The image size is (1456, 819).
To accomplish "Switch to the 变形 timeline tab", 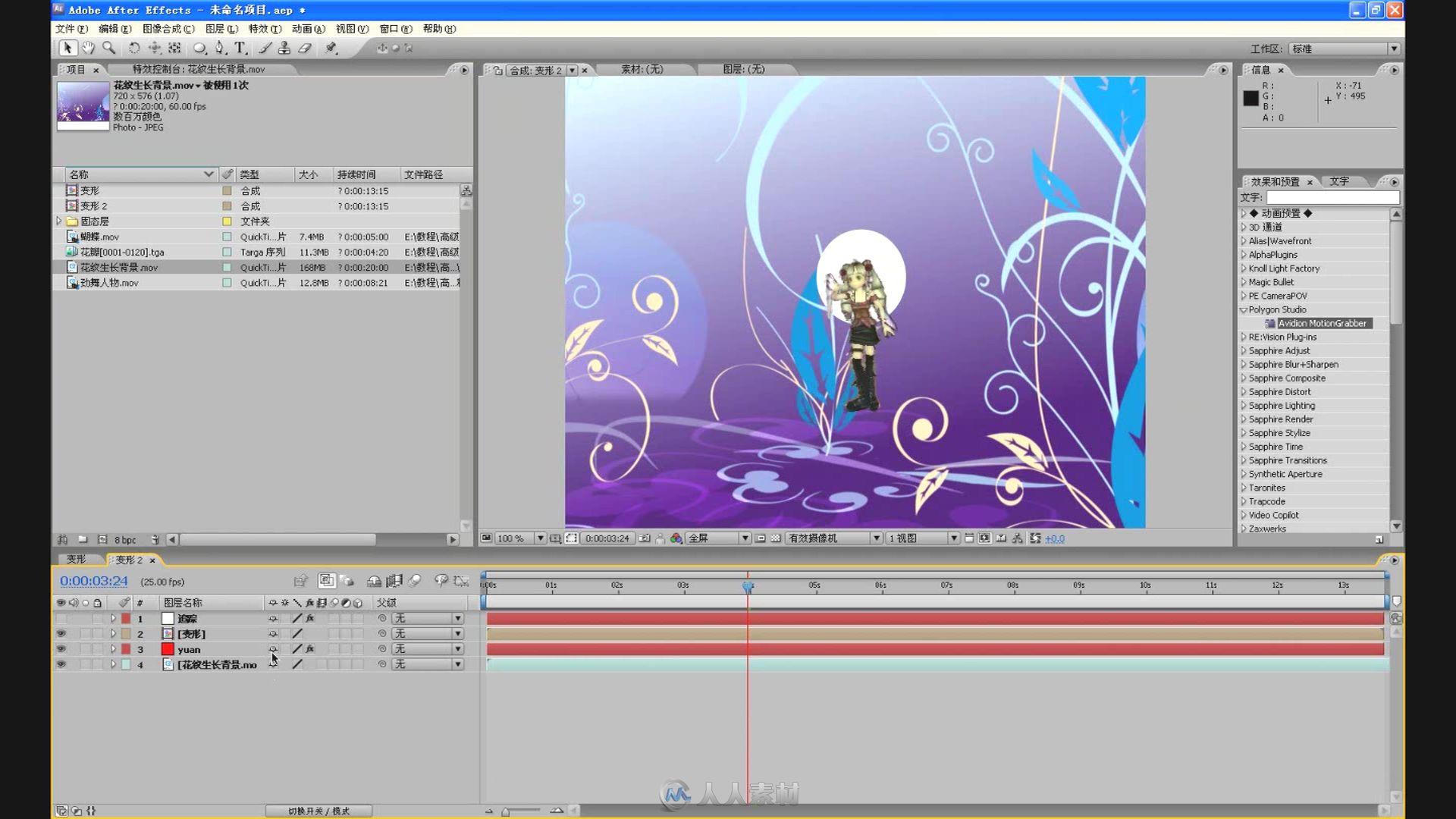I will coord(76,560).
